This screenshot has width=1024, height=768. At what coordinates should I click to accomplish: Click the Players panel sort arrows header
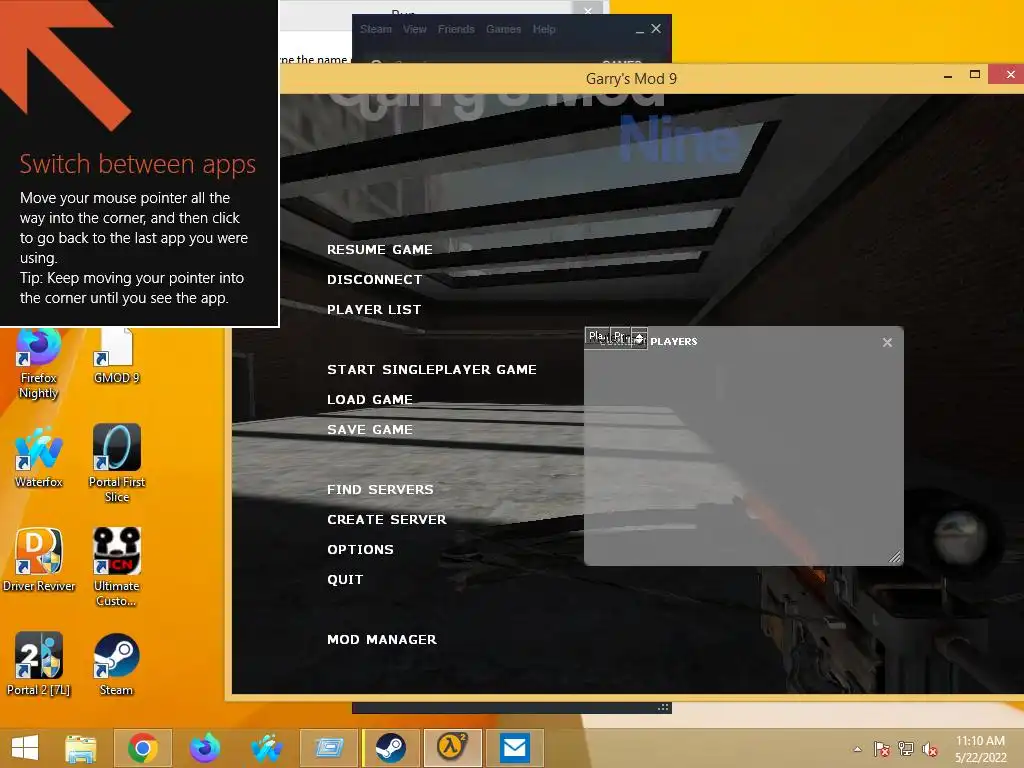coord(639,338)
